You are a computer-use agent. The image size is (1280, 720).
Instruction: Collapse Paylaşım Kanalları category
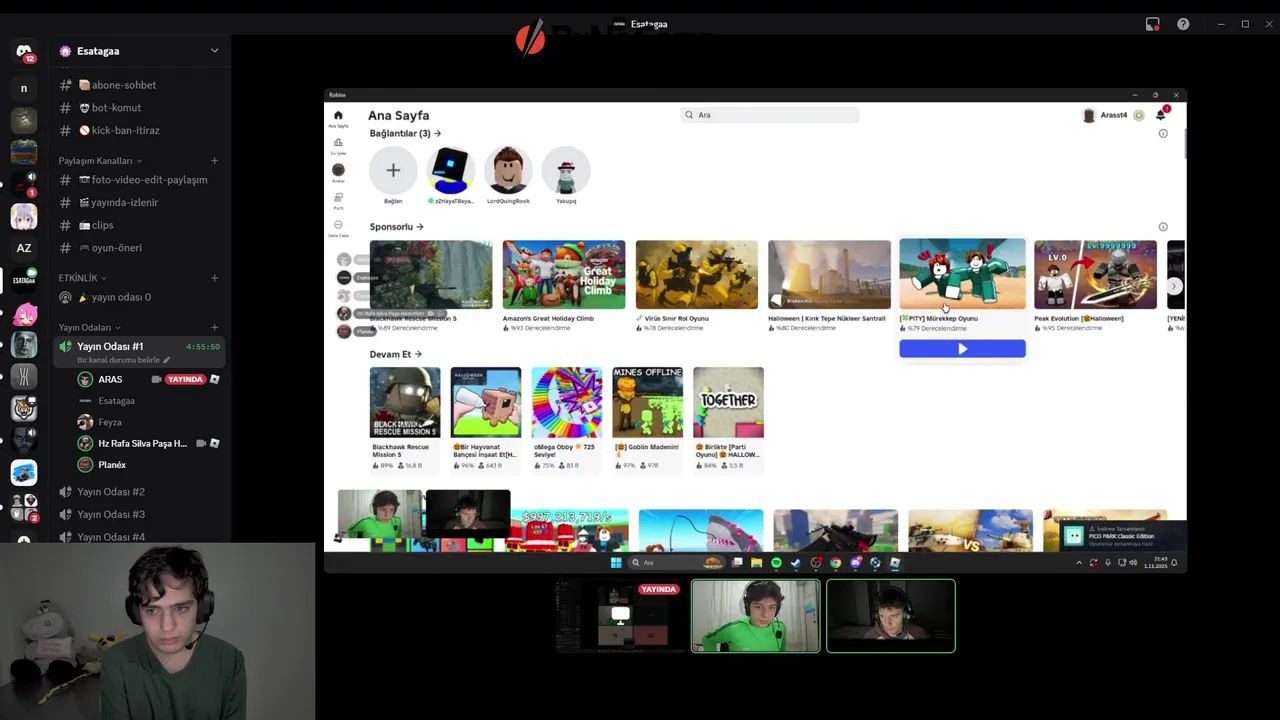click(100, 161)
